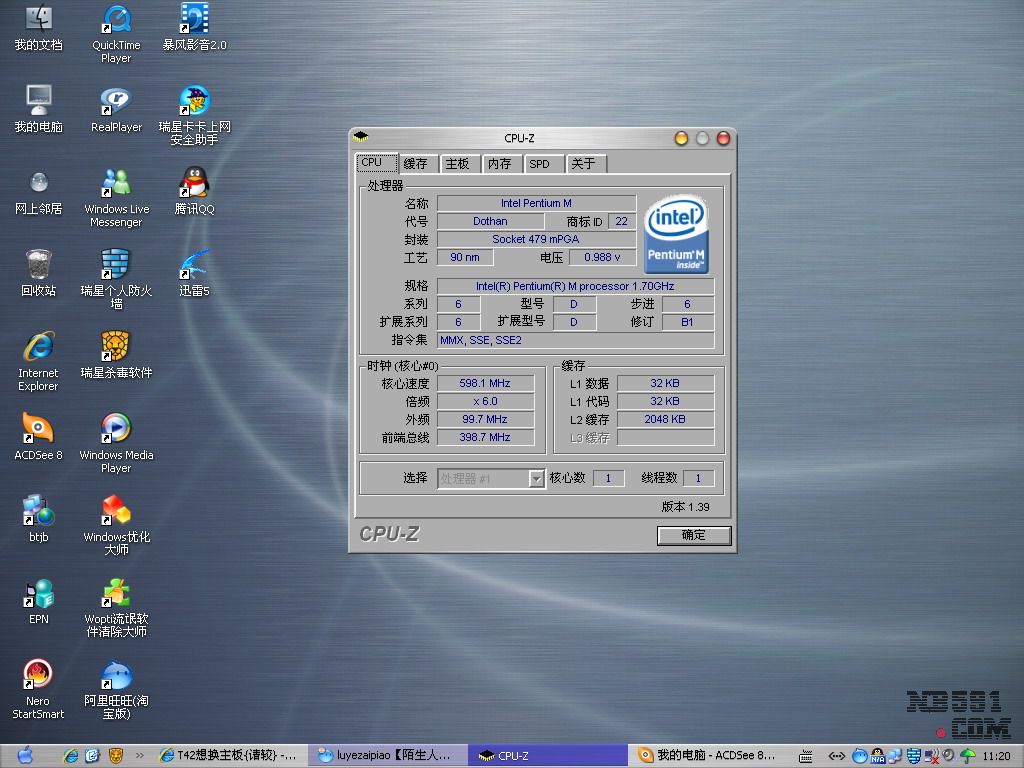
Task: Click the 确定 button in CPU-Z
Action: click(694, 535)
